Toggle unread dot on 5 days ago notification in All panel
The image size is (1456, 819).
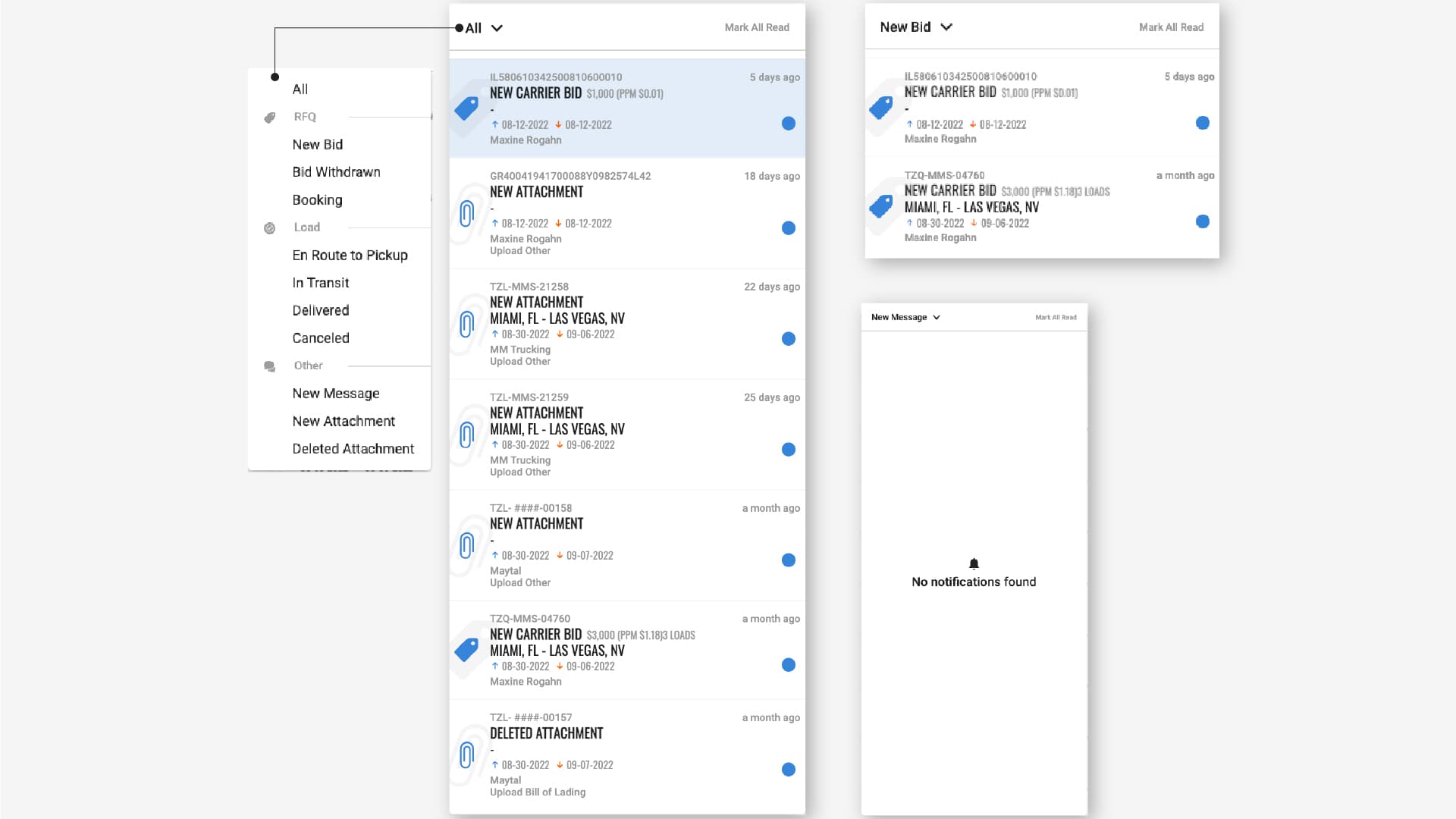(x=789, y=124)
